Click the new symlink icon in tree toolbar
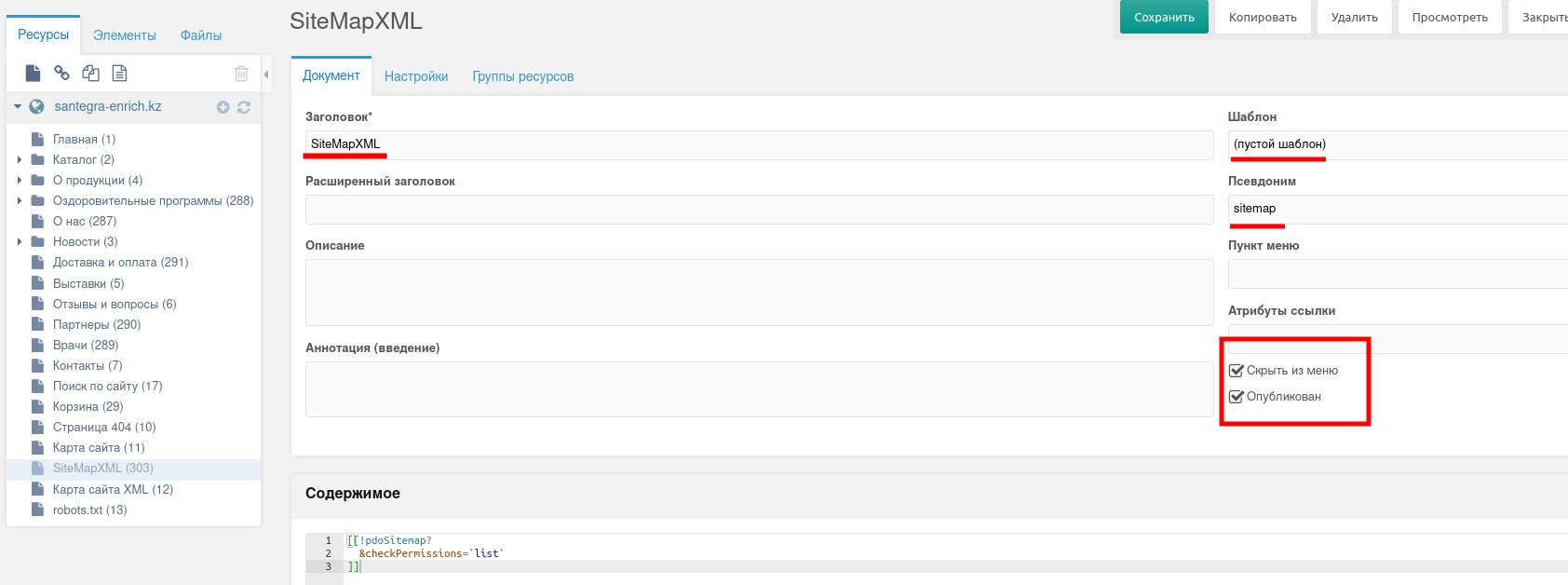This screenshot has height=585, width=1568. [90, 73]
